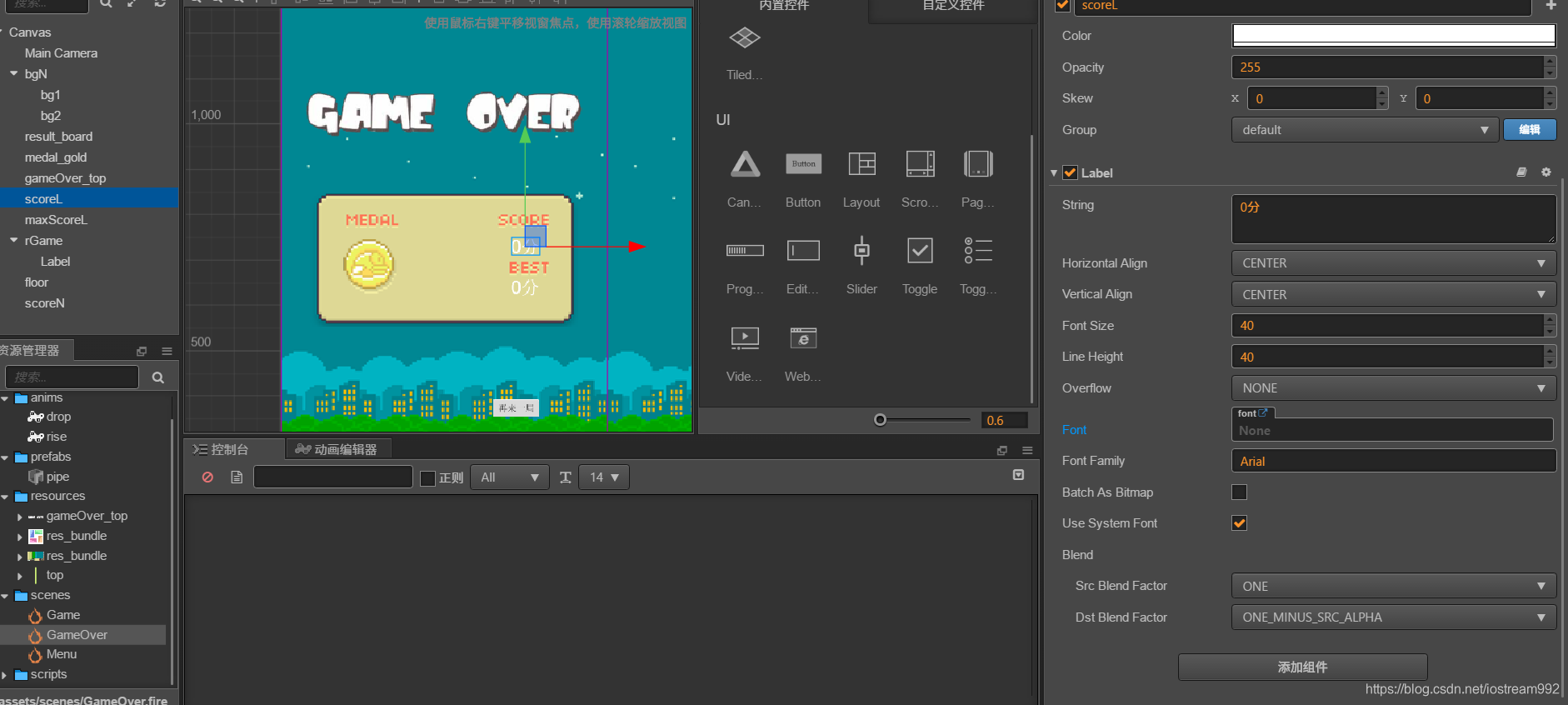Pop out the console panel
The width and height of the screenshot is (1568, 705).
[x=1002, y=450]
